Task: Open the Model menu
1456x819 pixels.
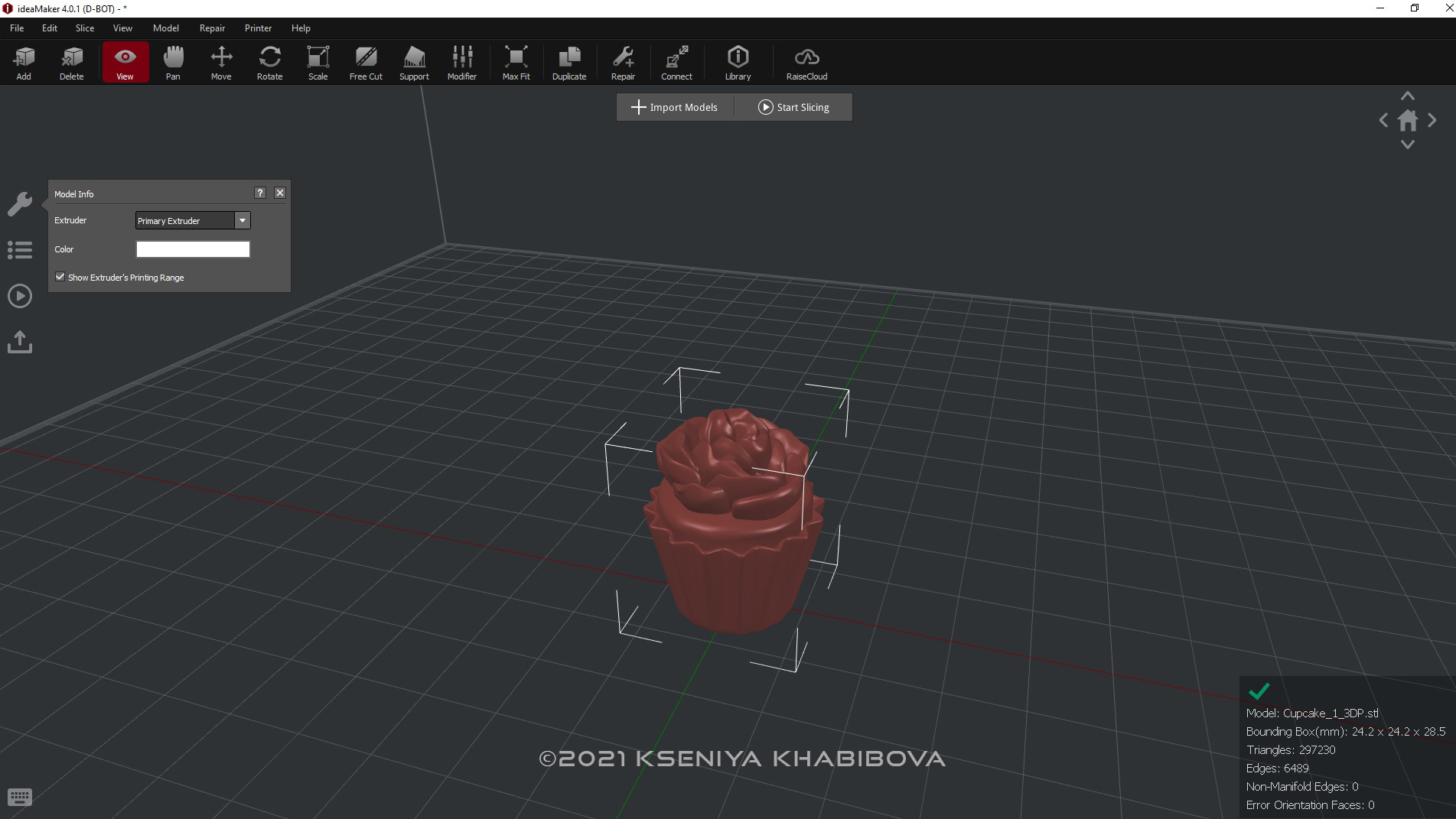Action: click(x=166, y=28)
